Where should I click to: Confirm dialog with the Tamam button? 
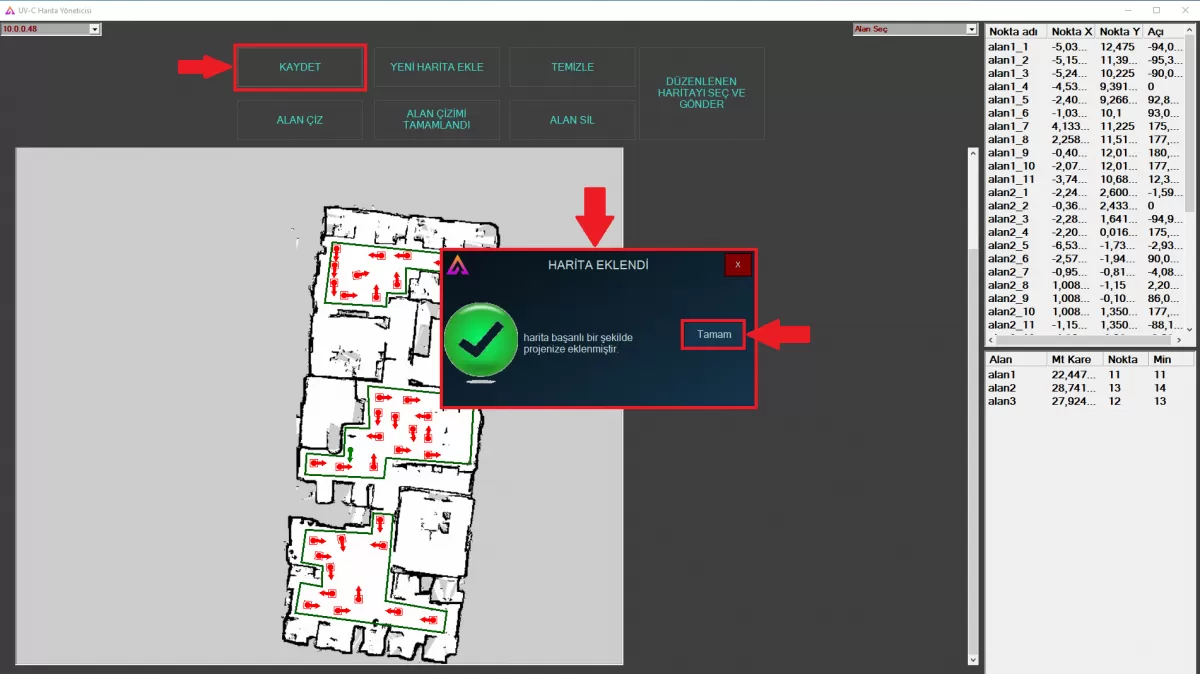tap(714, 335)
